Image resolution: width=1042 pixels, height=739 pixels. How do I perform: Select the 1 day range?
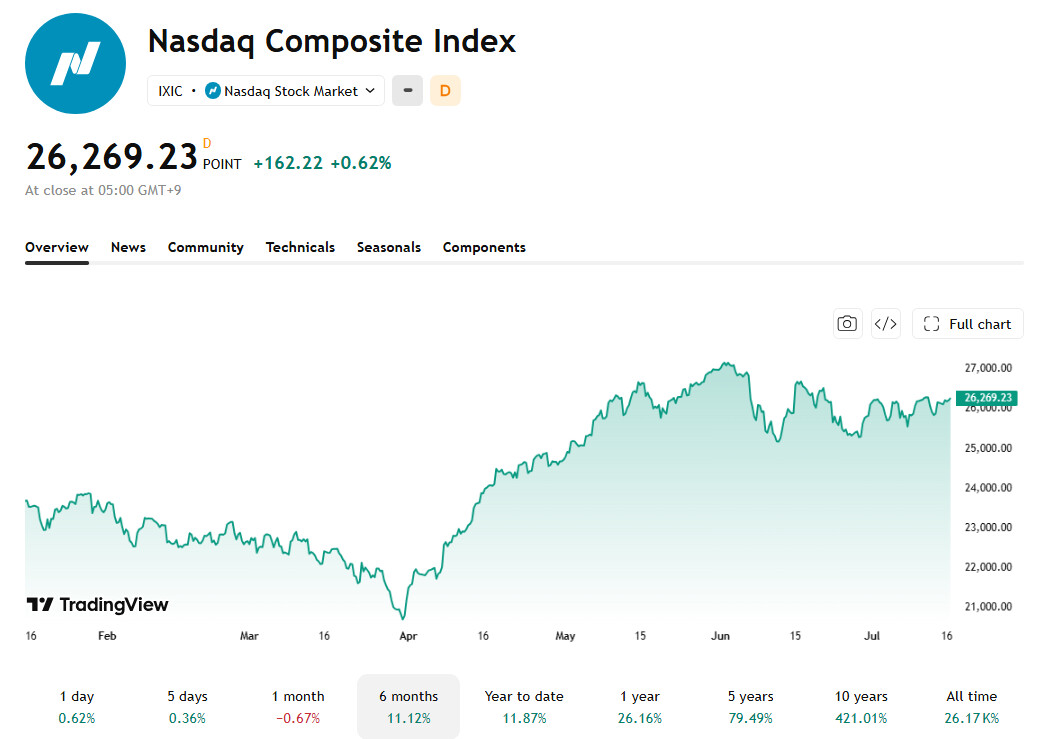[77, 706]
